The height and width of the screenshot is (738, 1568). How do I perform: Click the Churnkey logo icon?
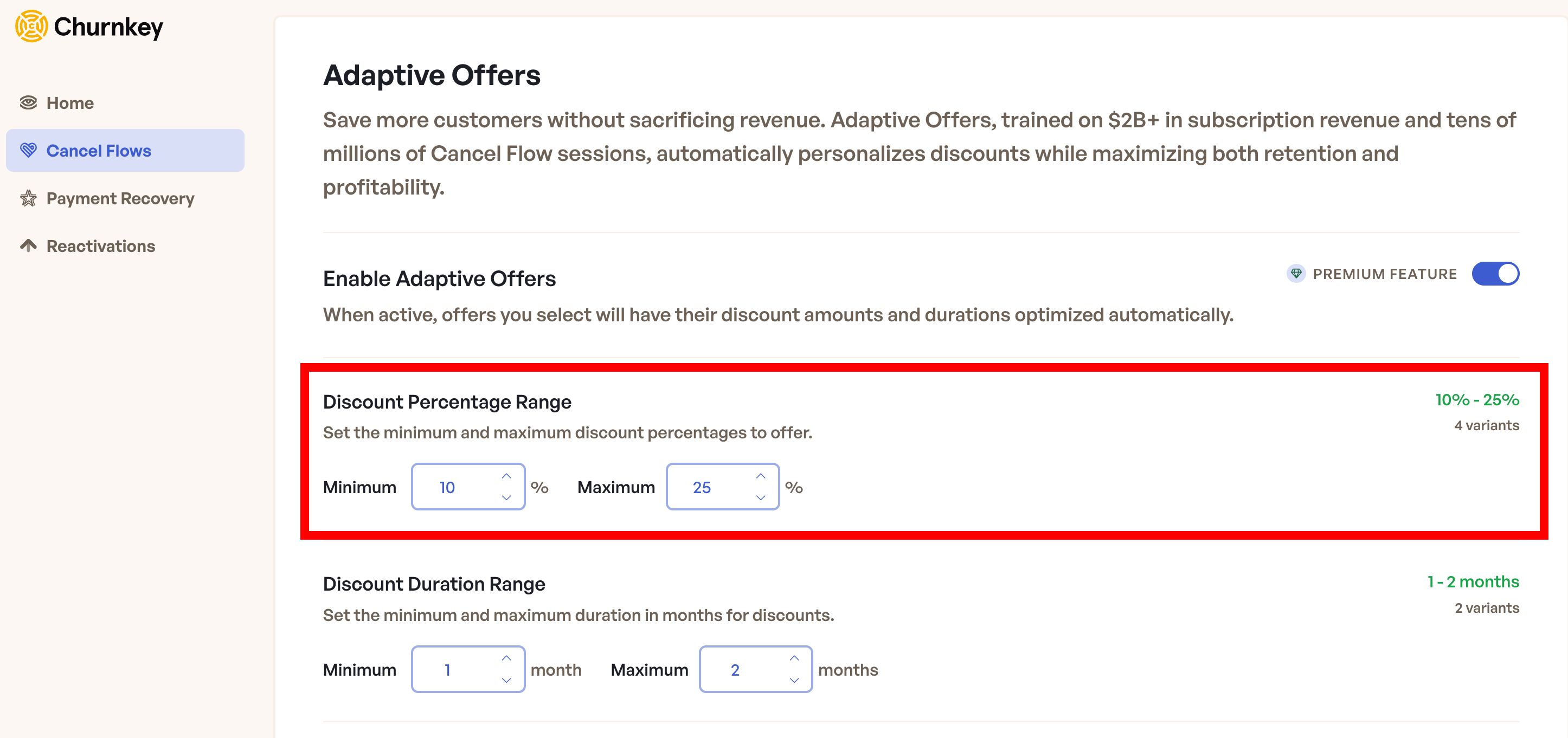coord(31,27)
